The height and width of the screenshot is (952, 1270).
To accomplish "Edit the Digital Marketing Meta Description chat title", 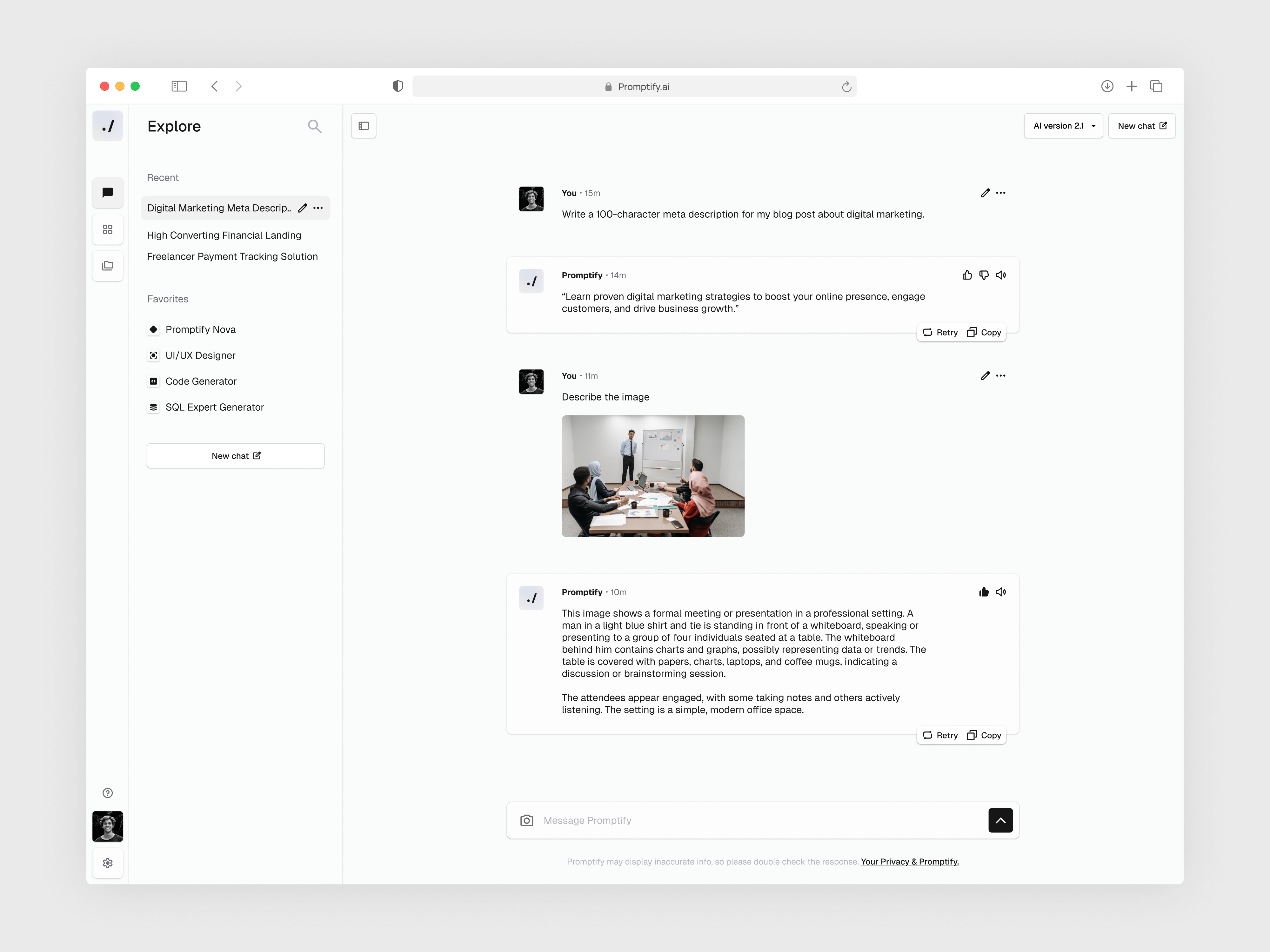I will point(303,208).
